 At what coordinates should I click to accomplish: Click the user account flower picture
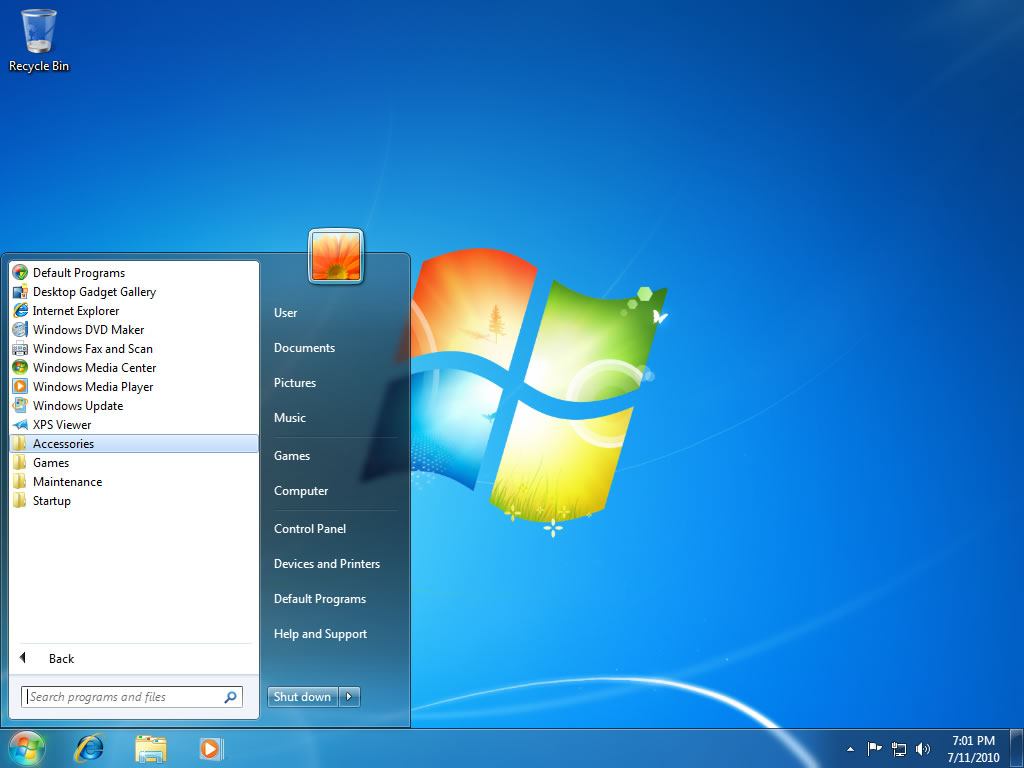click(336, 256)
